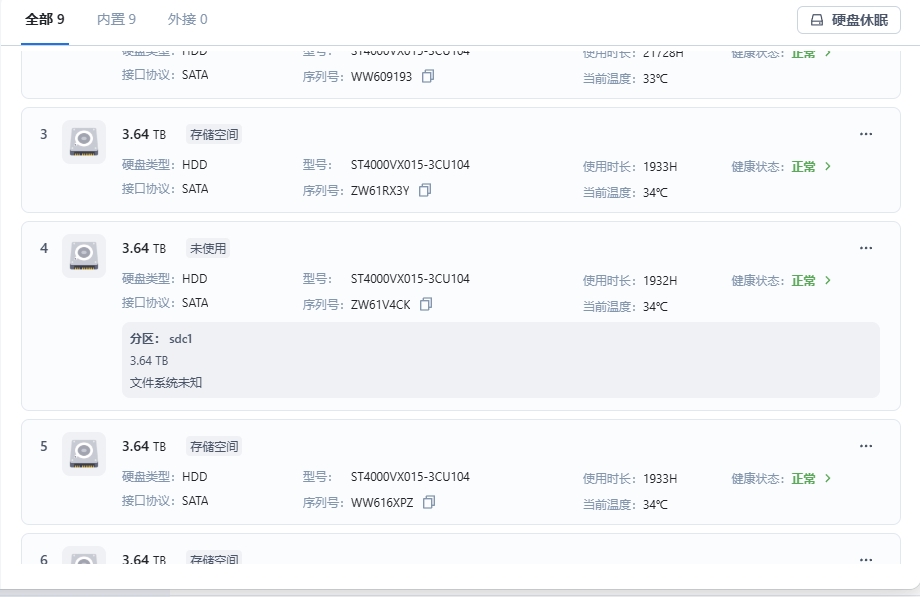This screenshot has height=597, width=920.
Task: Select serial number text WW616XPZ
Action: coord(382,503)
